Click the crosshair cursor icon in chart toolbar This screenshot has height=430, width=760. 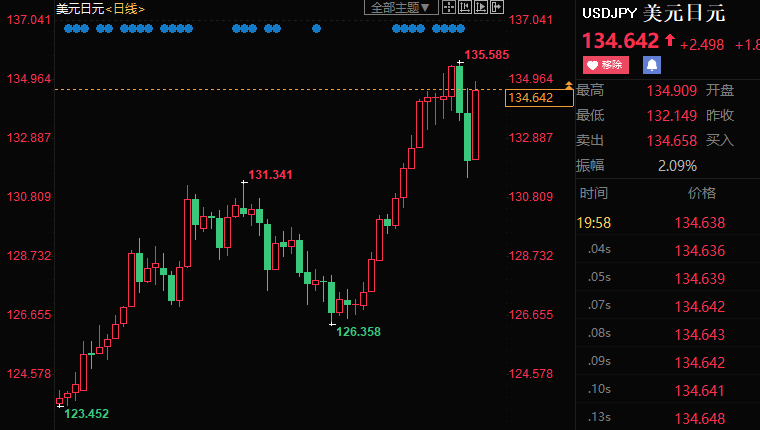[x=447, y=8]
